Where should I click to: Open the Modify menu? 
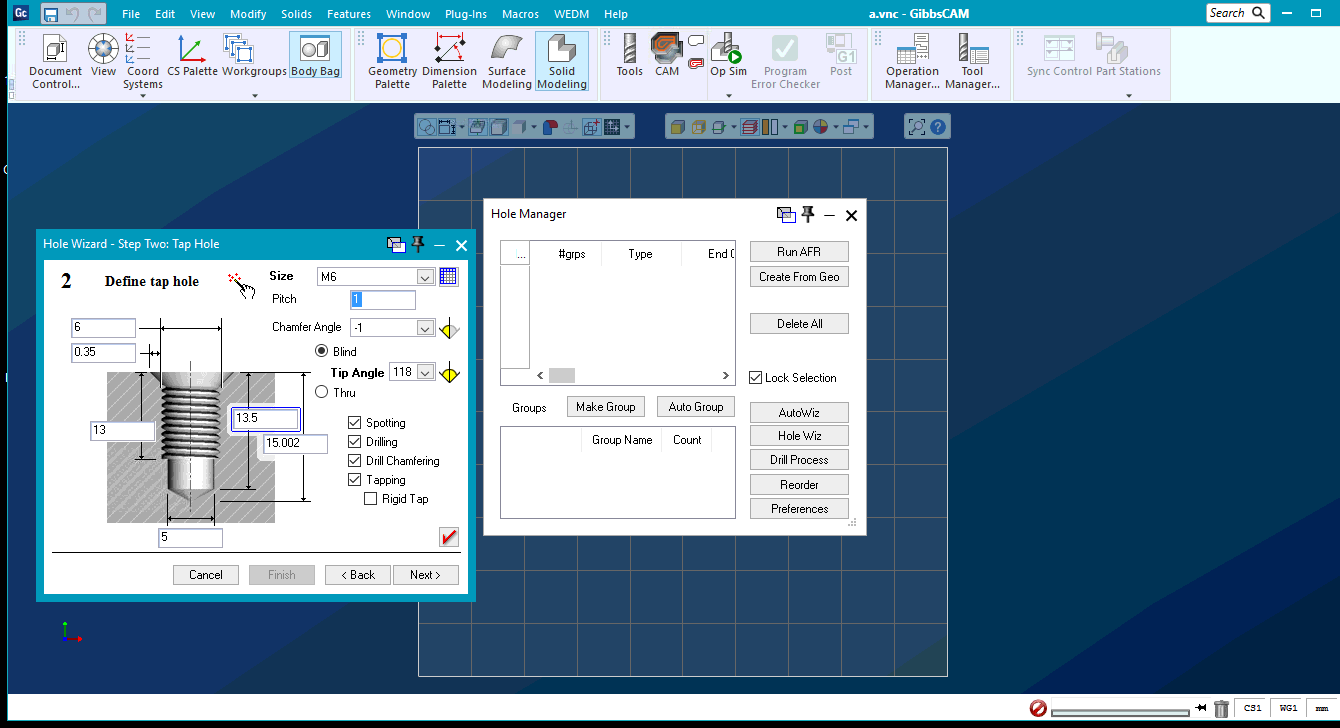248,14
